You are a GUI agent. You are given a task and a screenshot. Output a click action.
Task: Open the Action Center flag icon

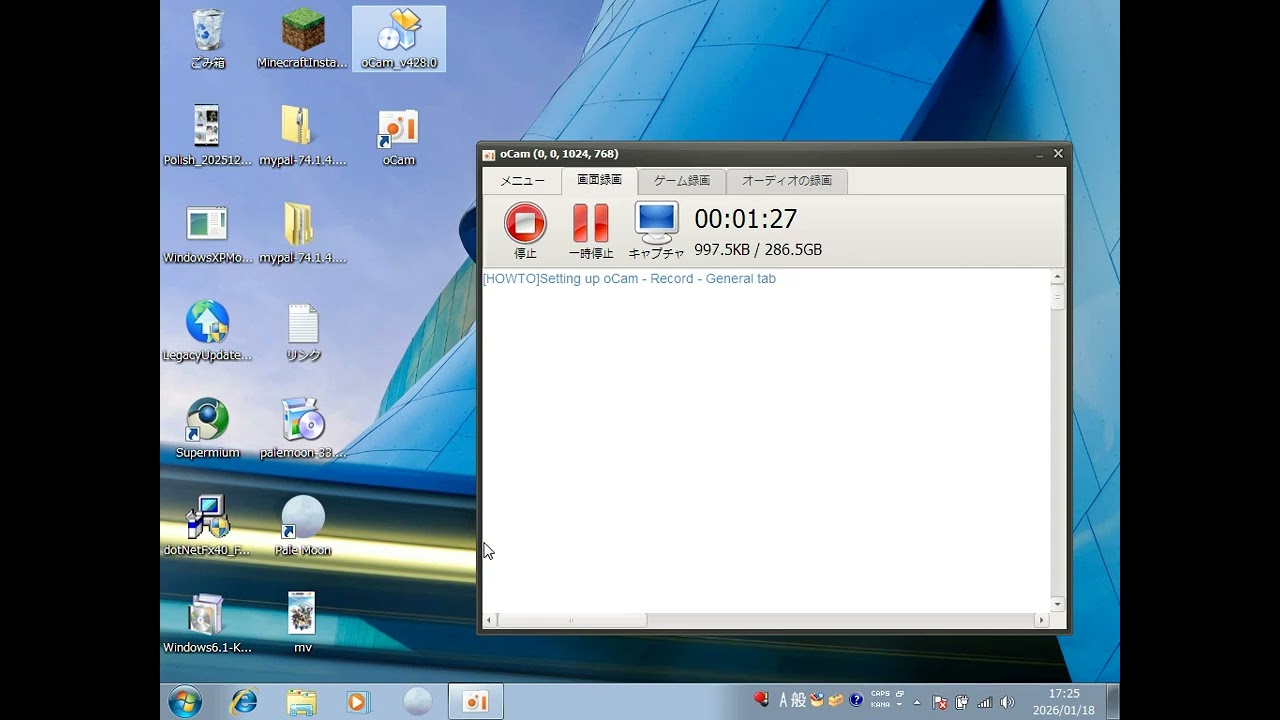pyautogui.click(x=940, y=703)
